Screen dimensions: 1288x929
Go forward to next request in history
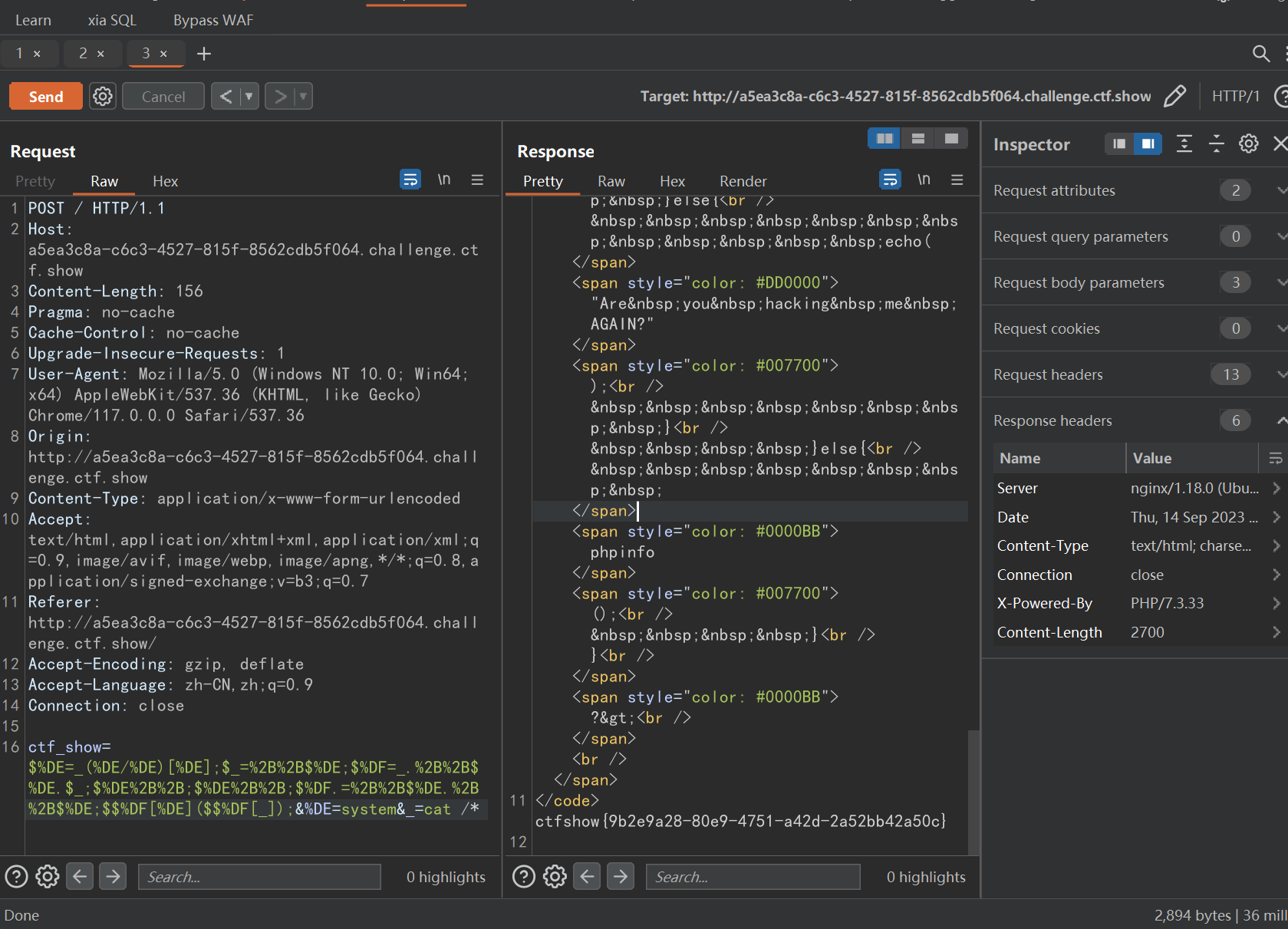(x=280, y=97)
